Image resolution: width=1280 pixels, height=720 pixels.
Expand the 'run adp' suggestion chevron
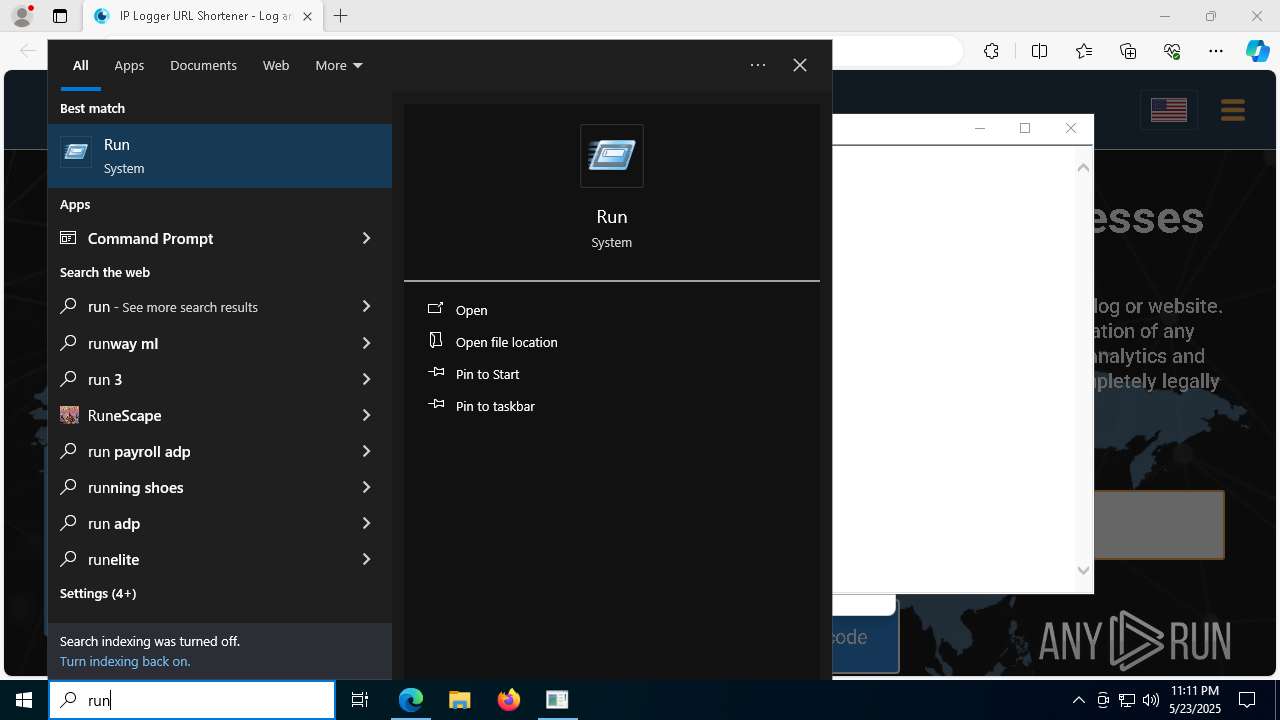click(366, 523)
